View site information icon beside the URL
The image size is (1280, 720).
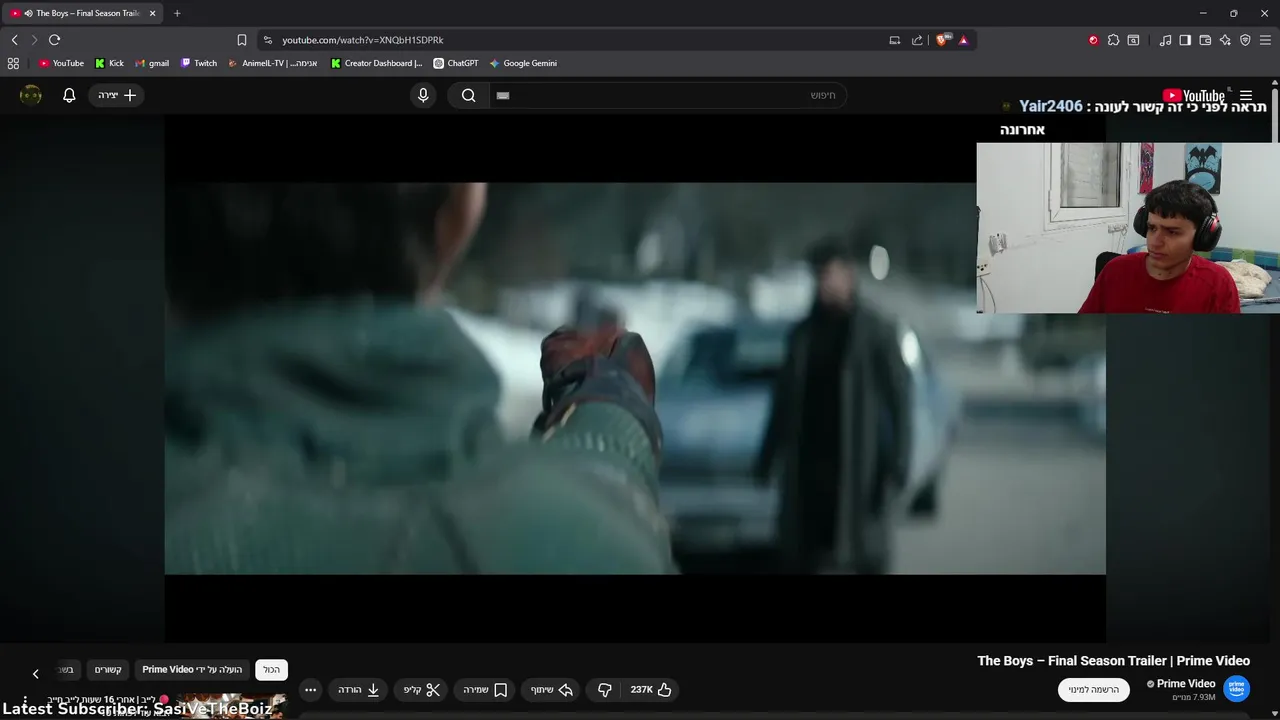(x=267, y=40)
